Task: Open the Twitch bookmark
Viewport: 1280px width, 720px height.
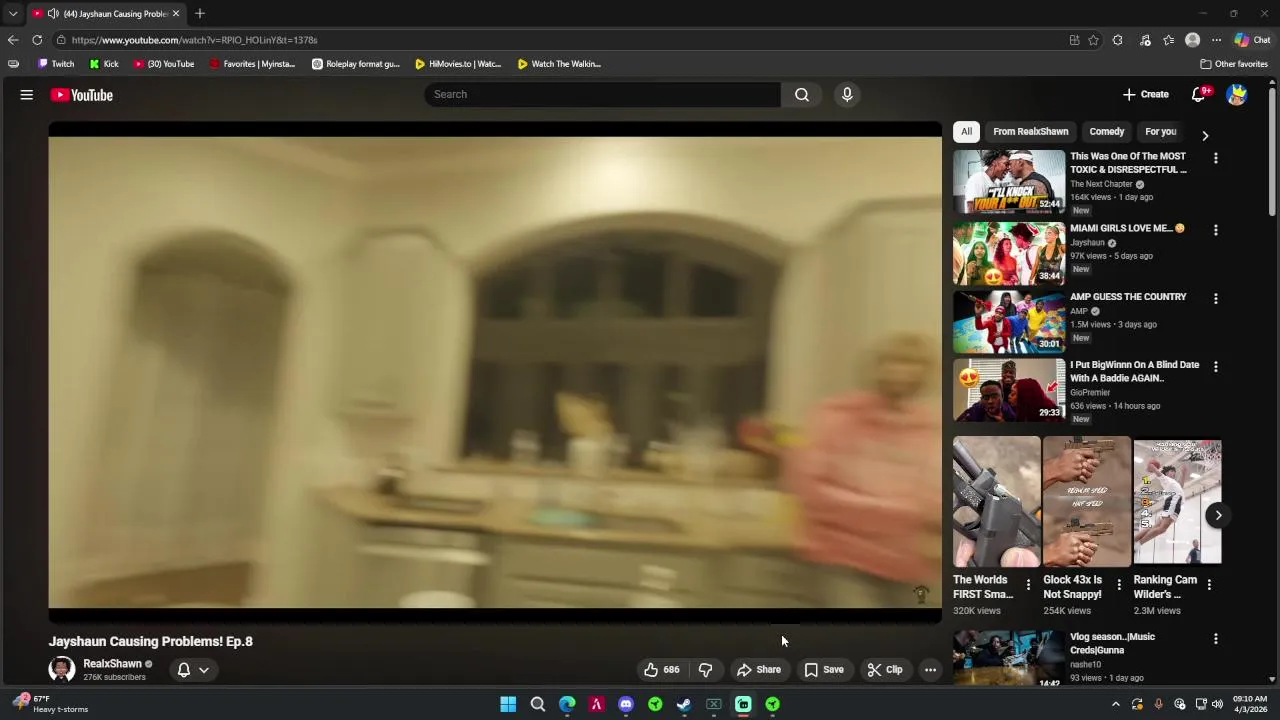Action: click(x=56, y=64)
